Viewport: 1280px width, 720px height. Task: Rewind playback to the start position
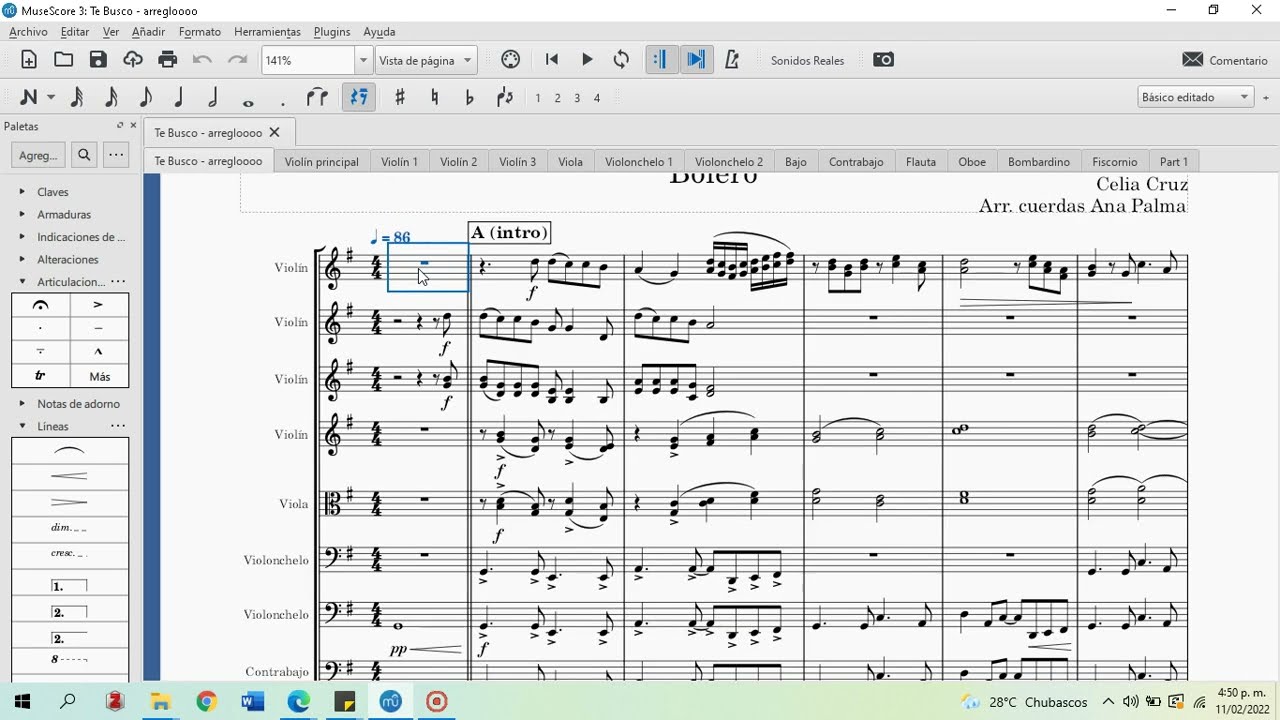(552, 60)
